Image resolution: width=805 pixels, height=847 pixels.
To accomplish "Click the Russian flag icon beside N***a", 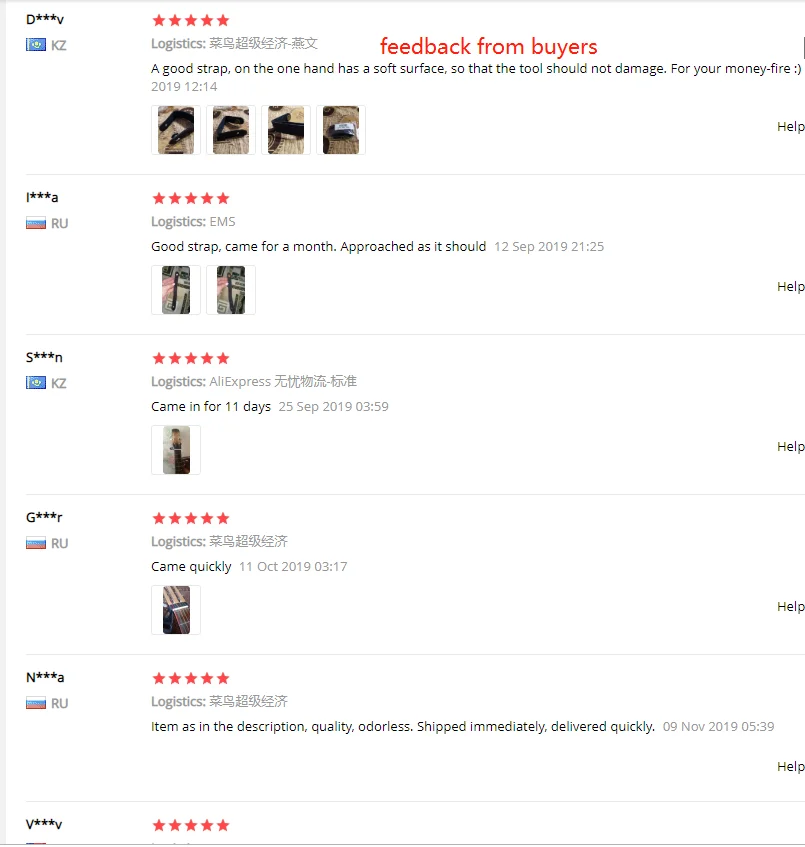I will click(x=36, y=703).
